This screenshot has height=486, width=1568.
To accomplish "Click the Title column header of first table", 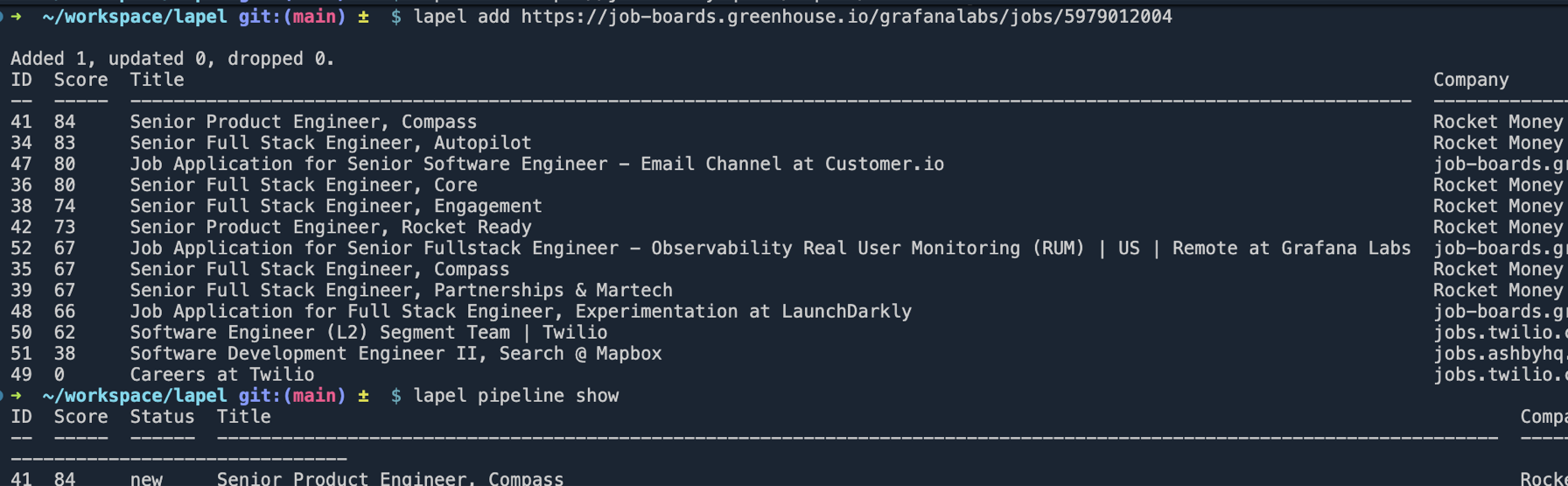I will click(157, 80).
